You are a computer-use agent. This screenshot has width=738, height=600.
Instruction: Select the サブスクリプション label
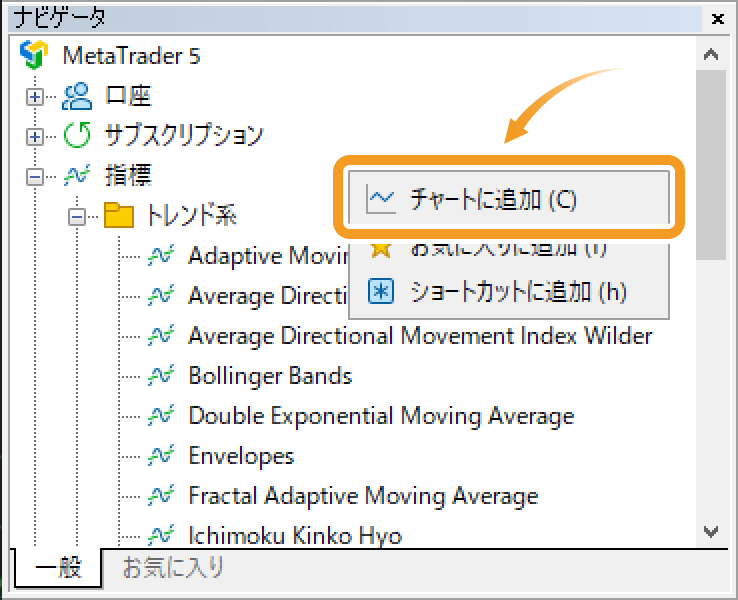point(184,135)
